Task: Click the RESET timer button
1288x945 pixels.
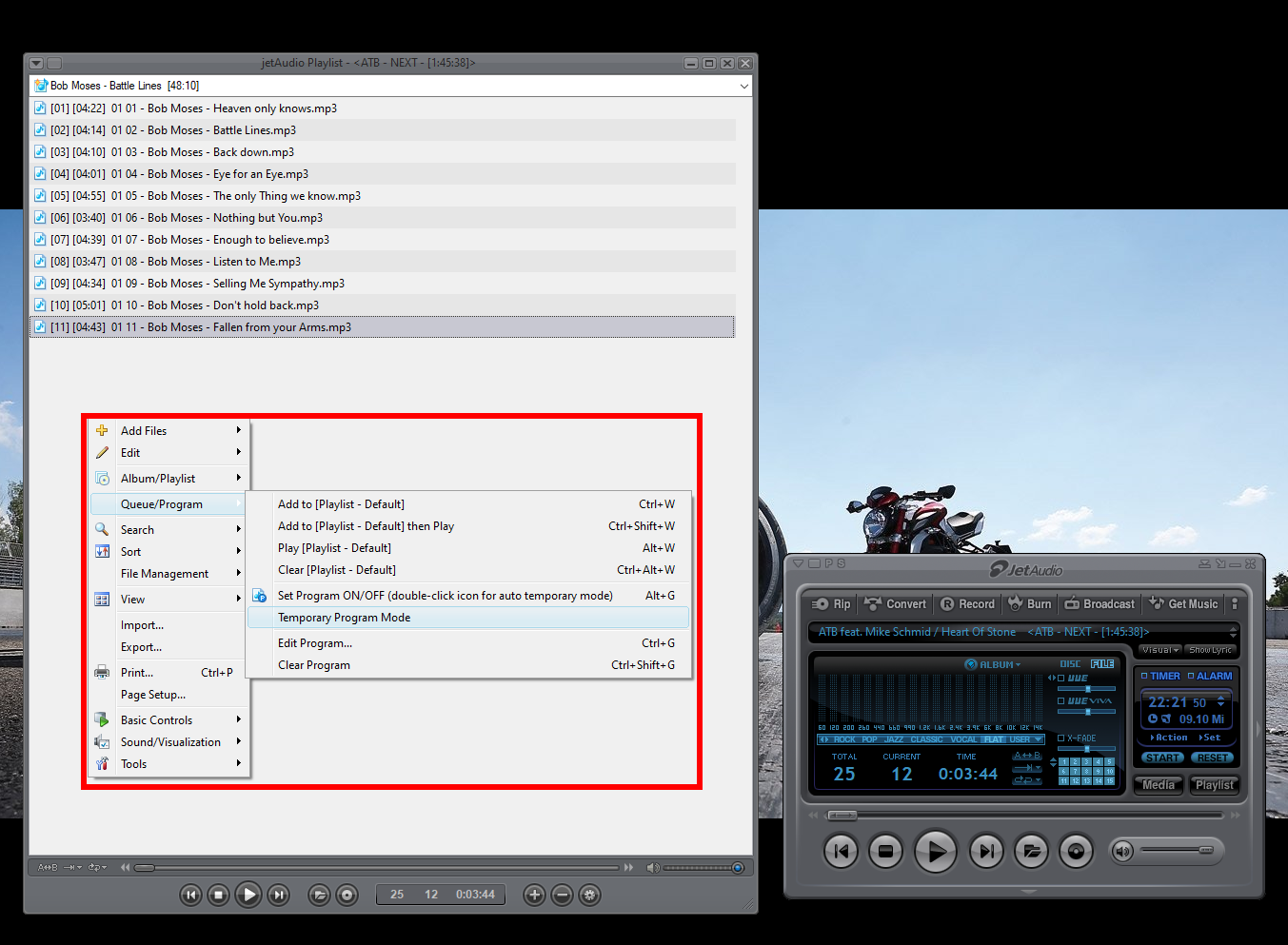Action: (x=1213, y=758)
